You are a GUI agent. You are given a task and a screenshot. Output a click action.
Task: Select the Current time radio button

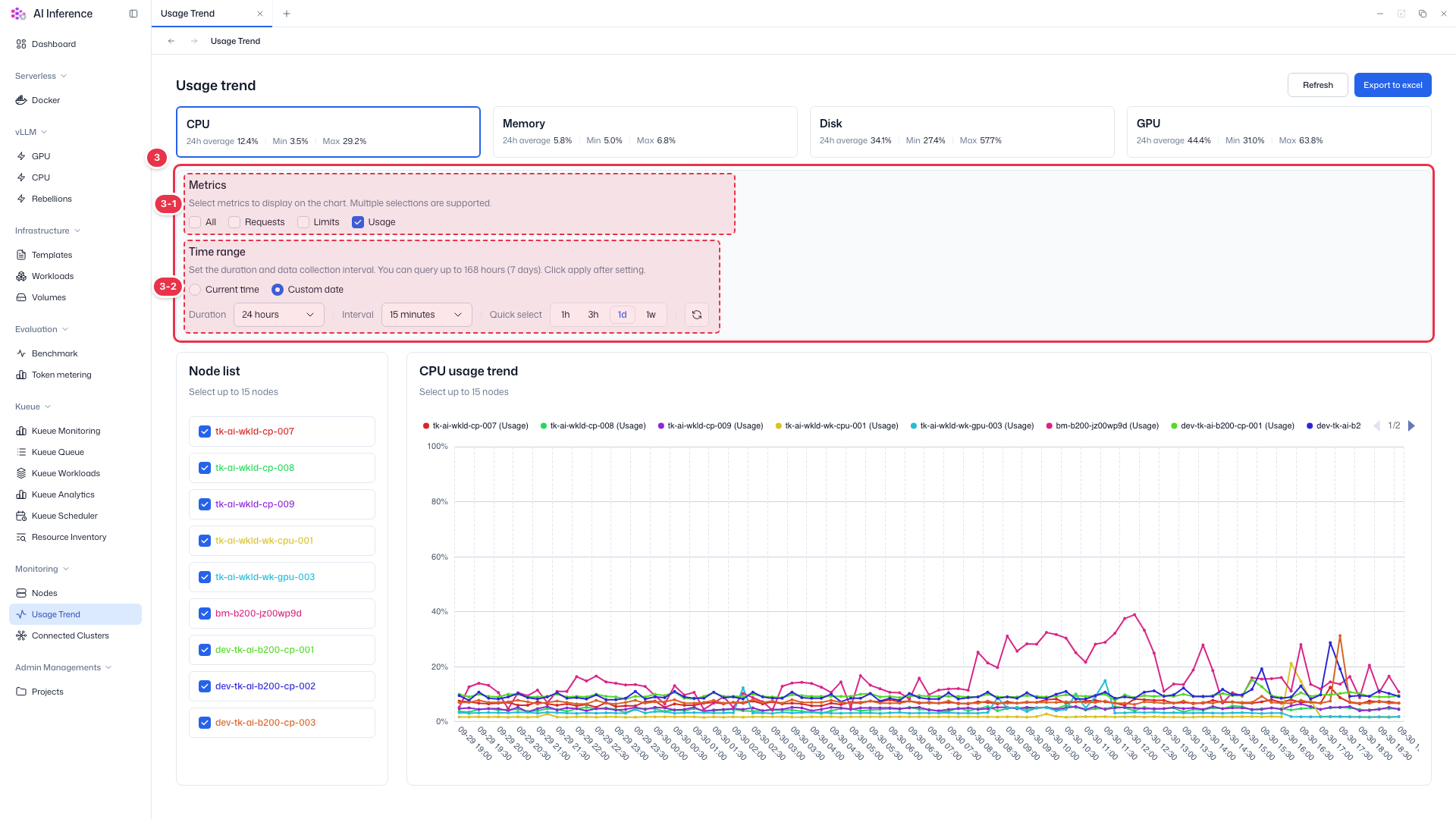click(x=196, y=290)
